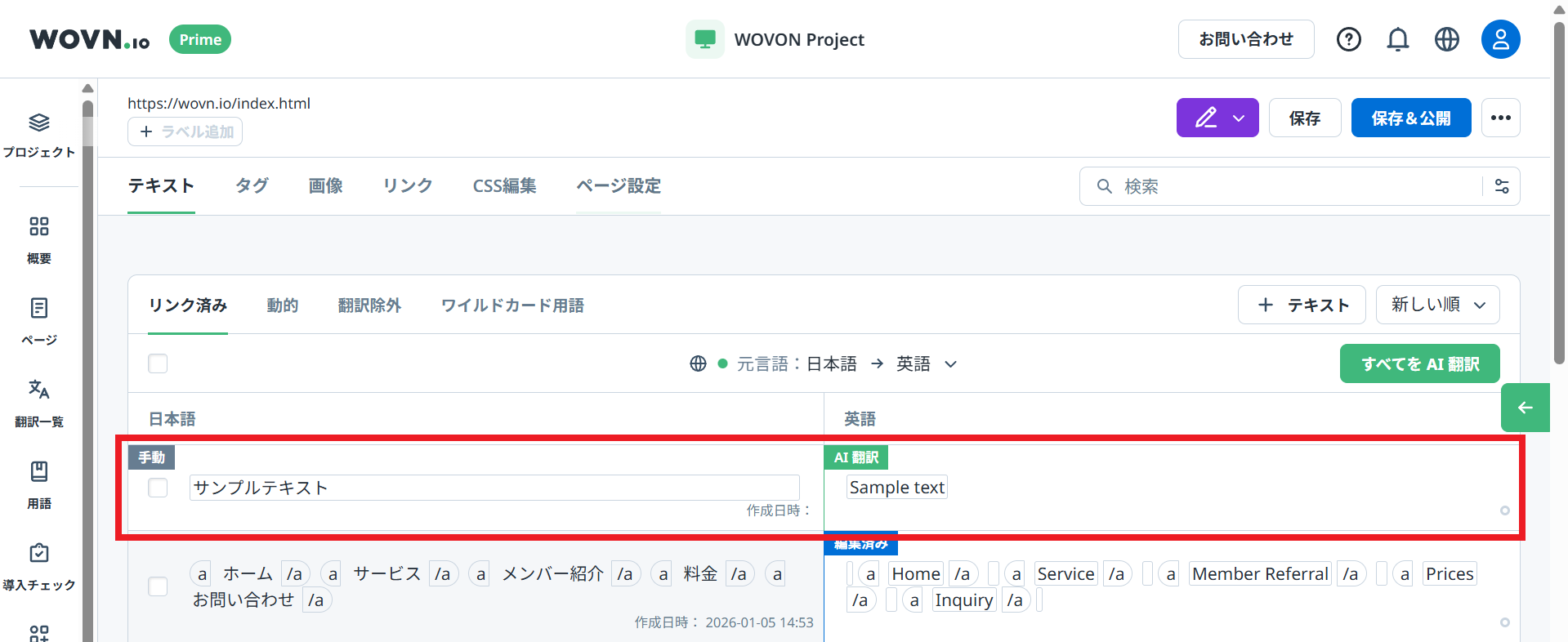Viewport: 1568px width, 642px height.
Task: Expand the purple edit mode dropdown
Action: 1217,118
